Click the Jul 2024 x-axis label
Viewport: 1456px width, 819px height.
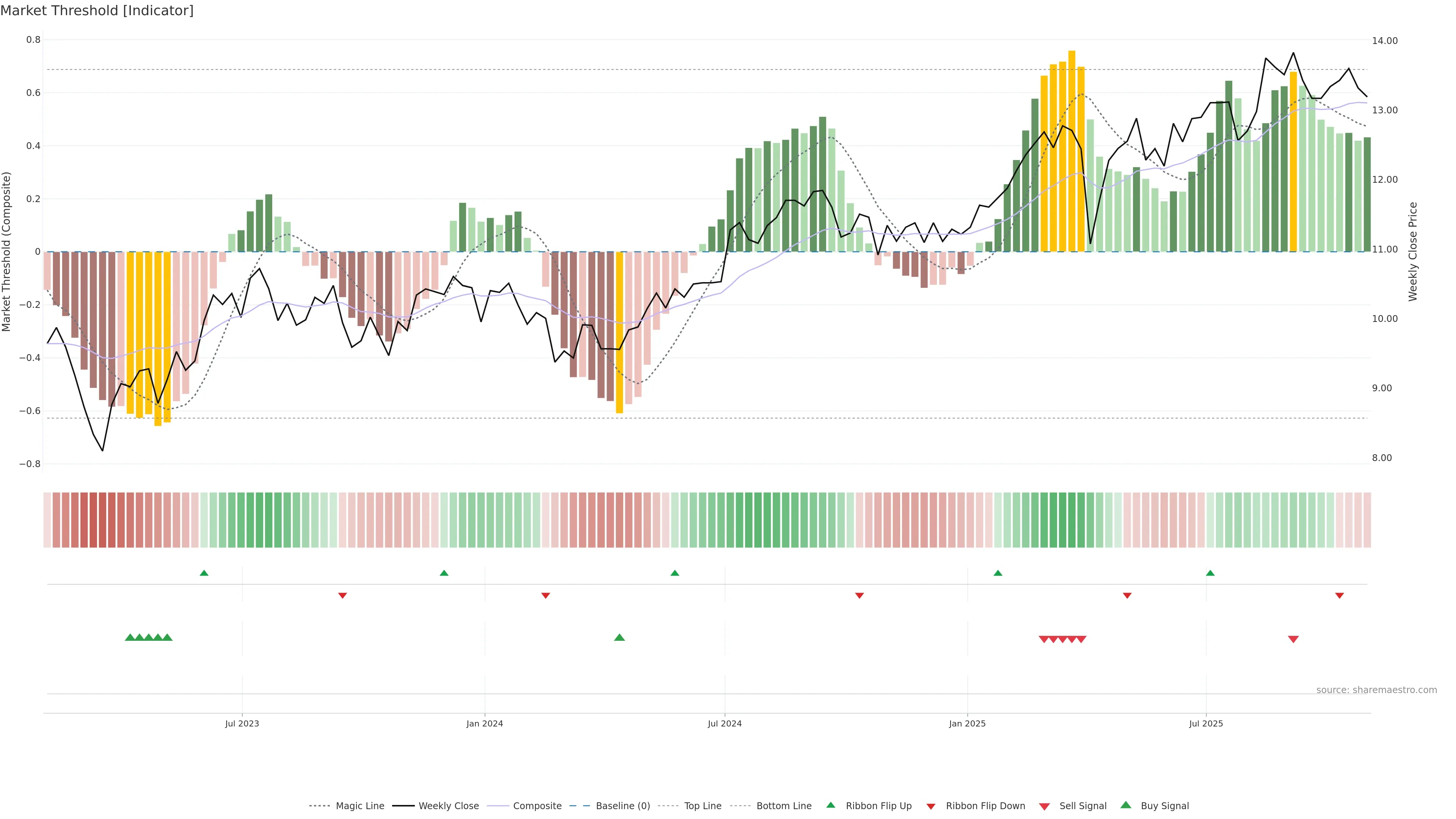tap(725, 723)
